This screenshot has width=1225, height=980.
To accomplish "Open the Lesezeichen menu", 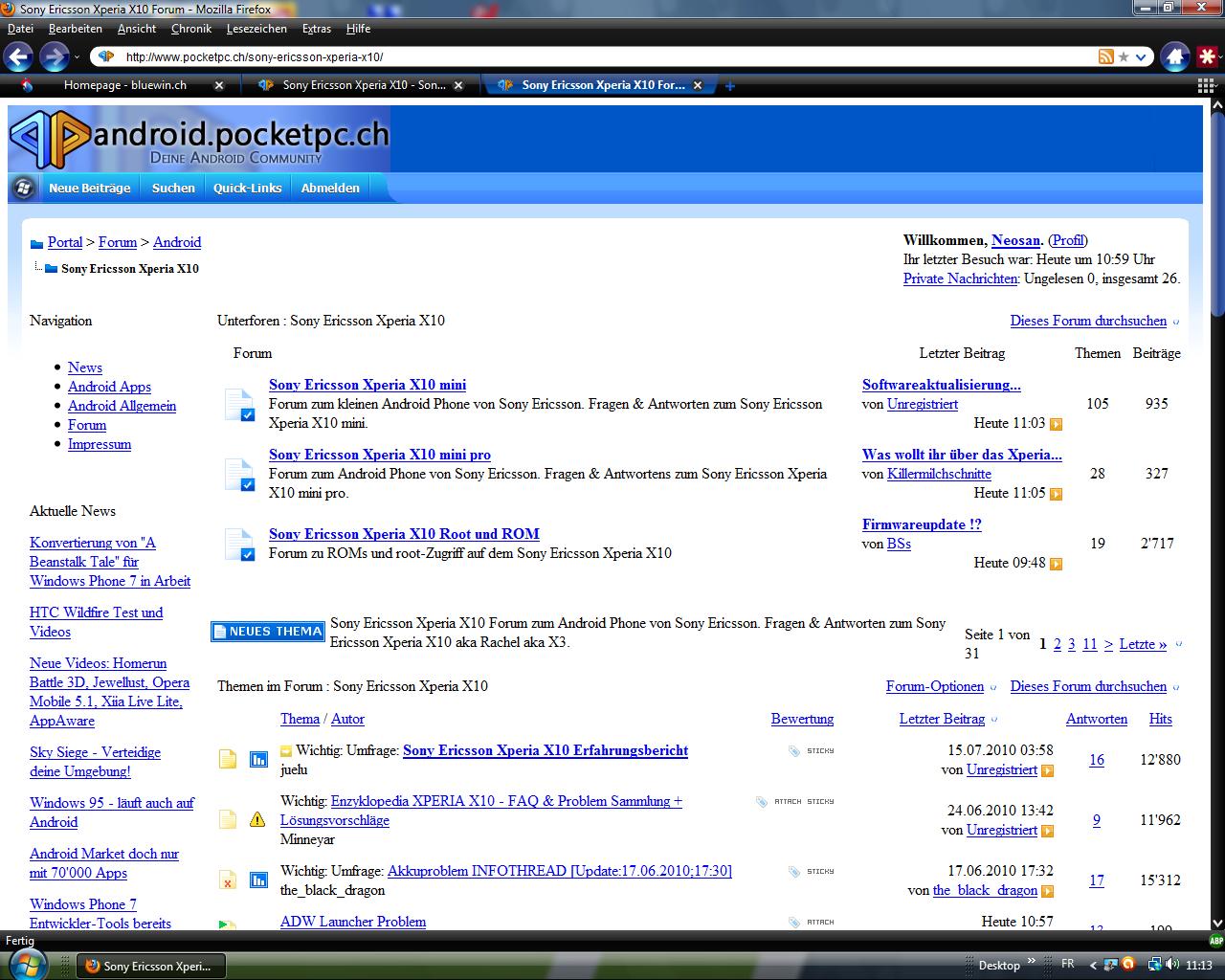I will pos(256,29).
